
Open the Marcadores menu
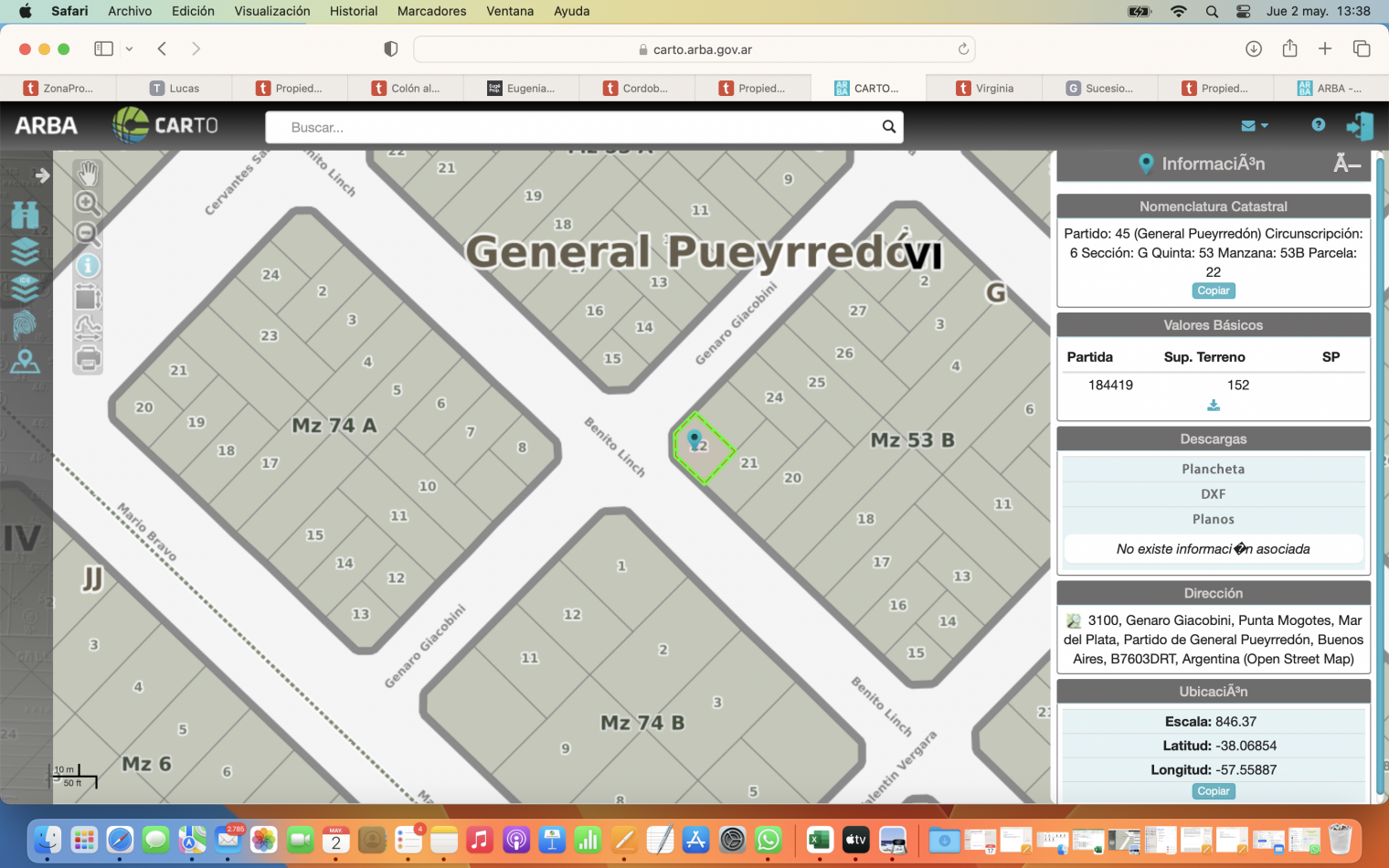(x=431, y=11)
